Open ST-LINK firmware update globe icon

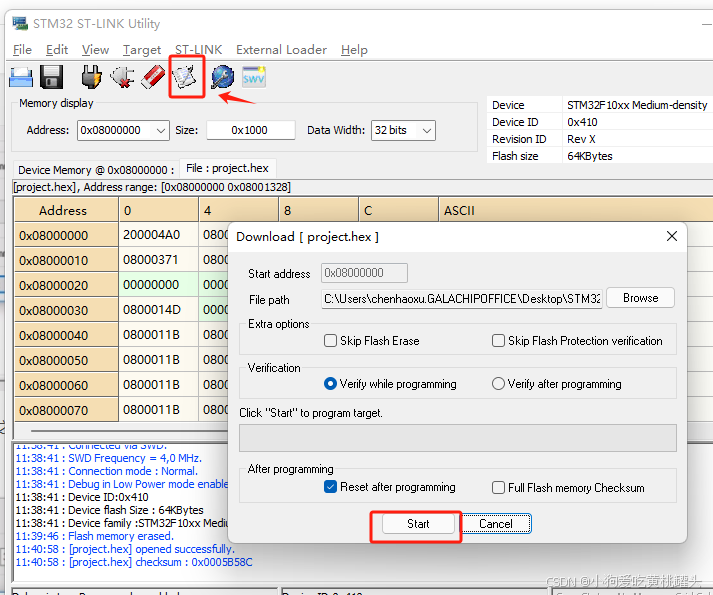click(222, 77)
